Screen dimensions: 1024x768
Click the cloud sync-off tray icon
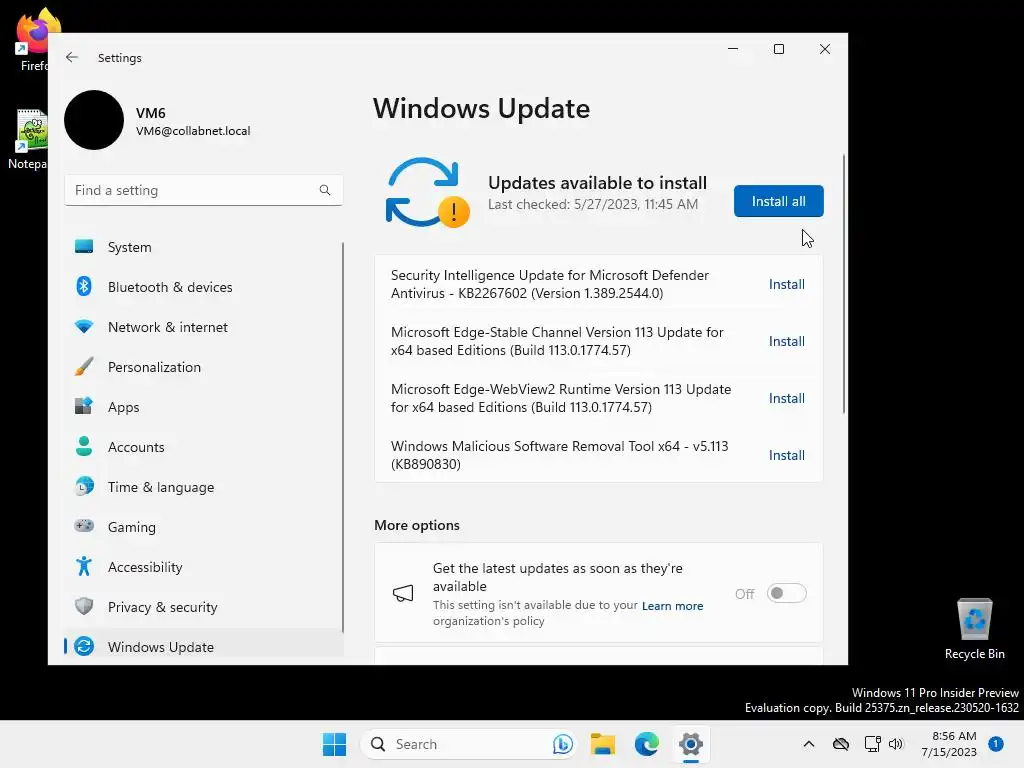click(x=841, y=744)
